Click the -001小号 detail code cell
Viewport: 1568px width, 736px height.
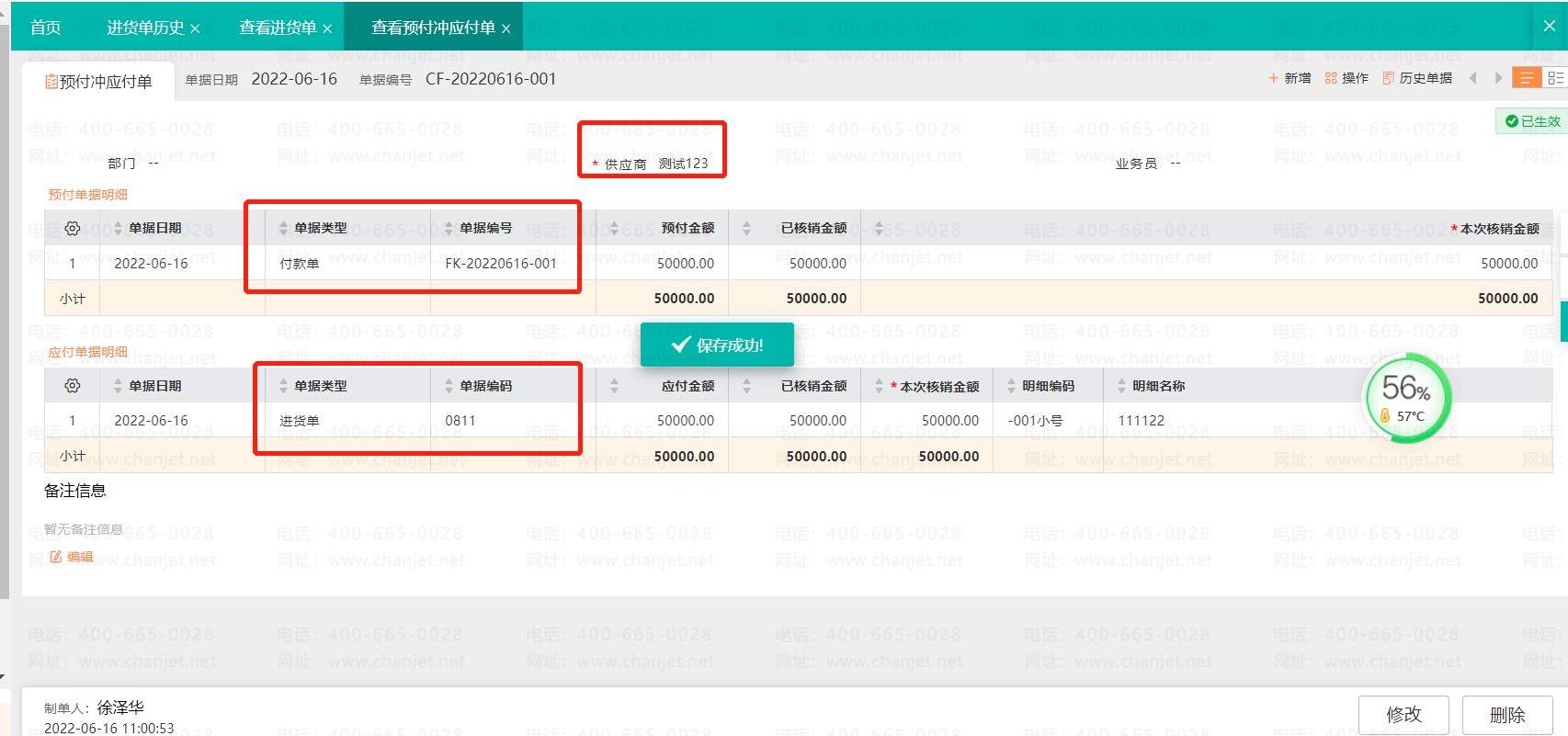pyautogui.click(x=1036, y=421)
